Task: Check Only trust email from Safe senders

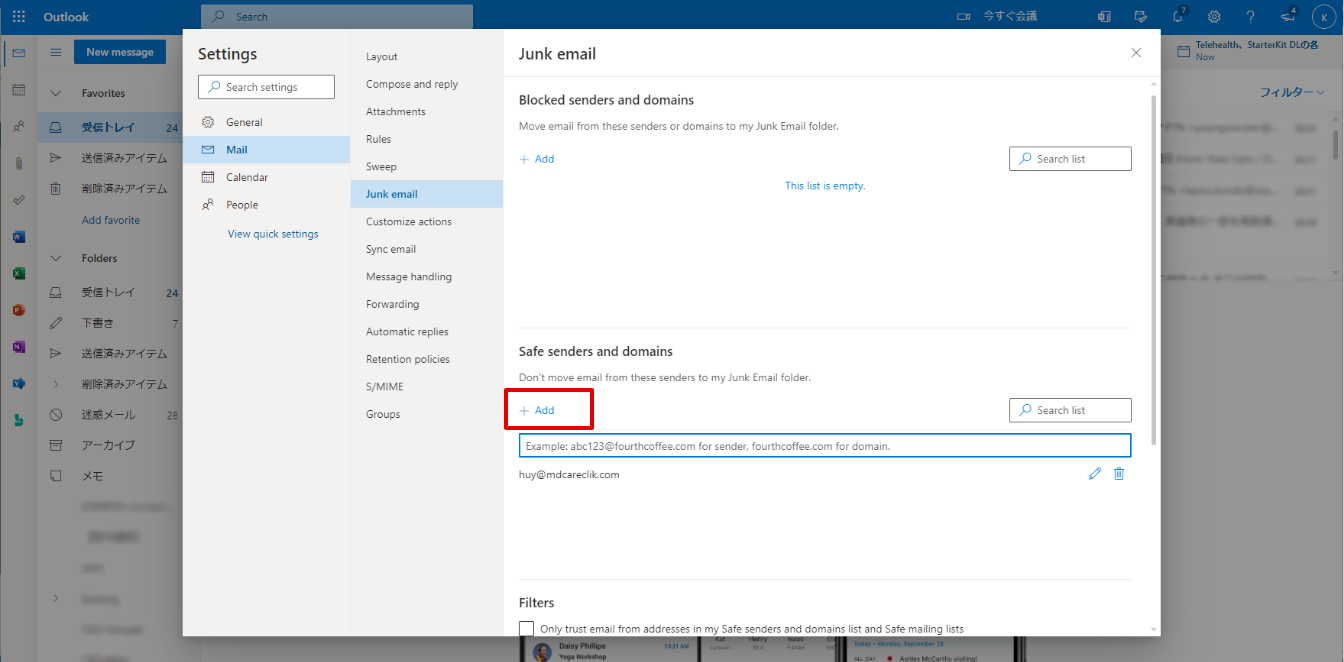Action: point(527,629)
